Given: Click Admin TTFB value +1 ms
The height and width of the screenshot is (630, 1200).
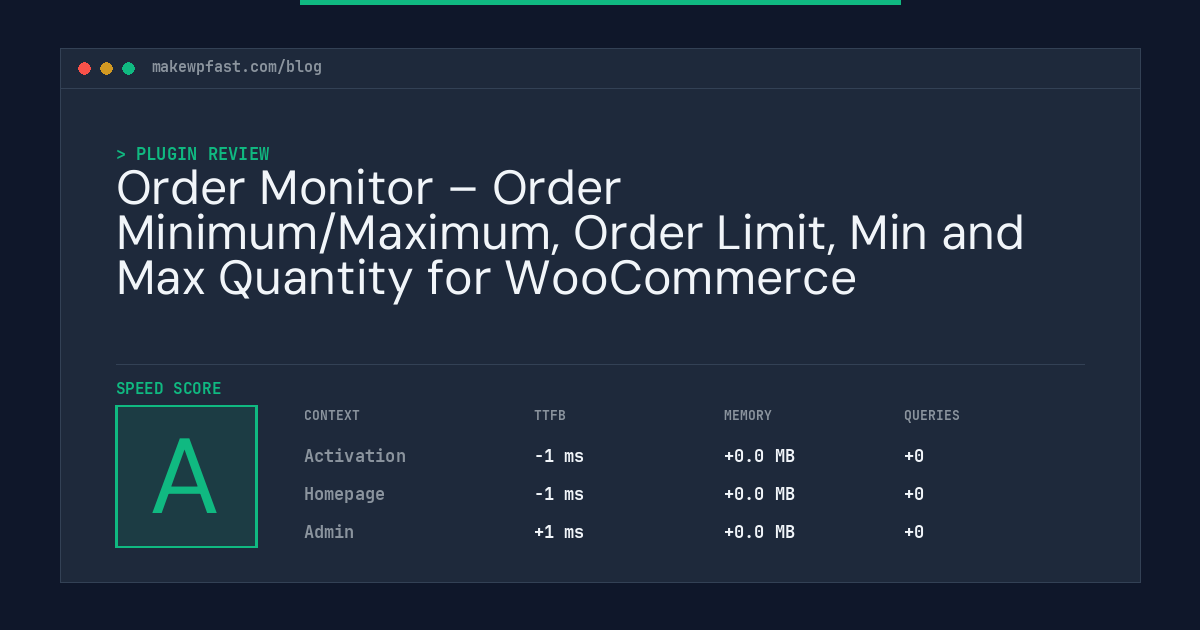Looking at the screenshot, I should coord(559,532).
